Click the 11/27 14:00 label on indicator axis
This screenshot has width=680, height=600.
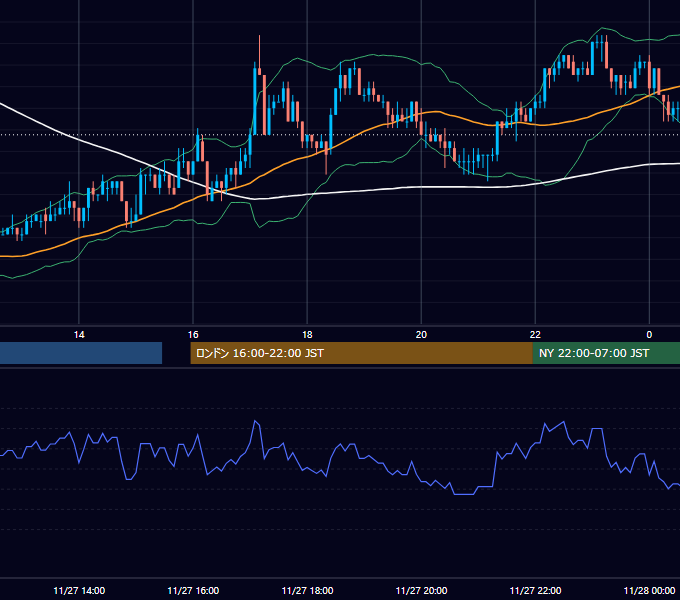pyautogui.click(x=79, y=590)
